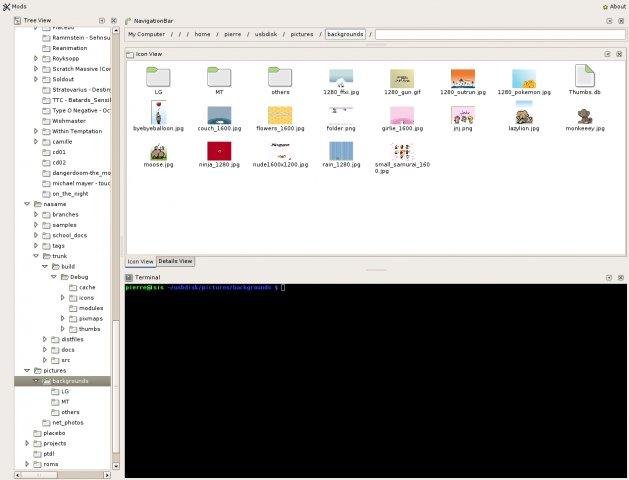The height and width of the screenshot is (480, 629).
Task: Expand the pixmaps tree folder
Action: (x=62, y=318)
